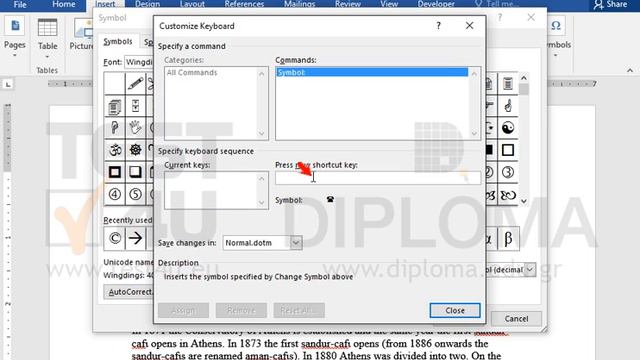Click Close button in Customize Keyboard
The width and height of the screenshot is (640, 360).
[x=455, y=310]
